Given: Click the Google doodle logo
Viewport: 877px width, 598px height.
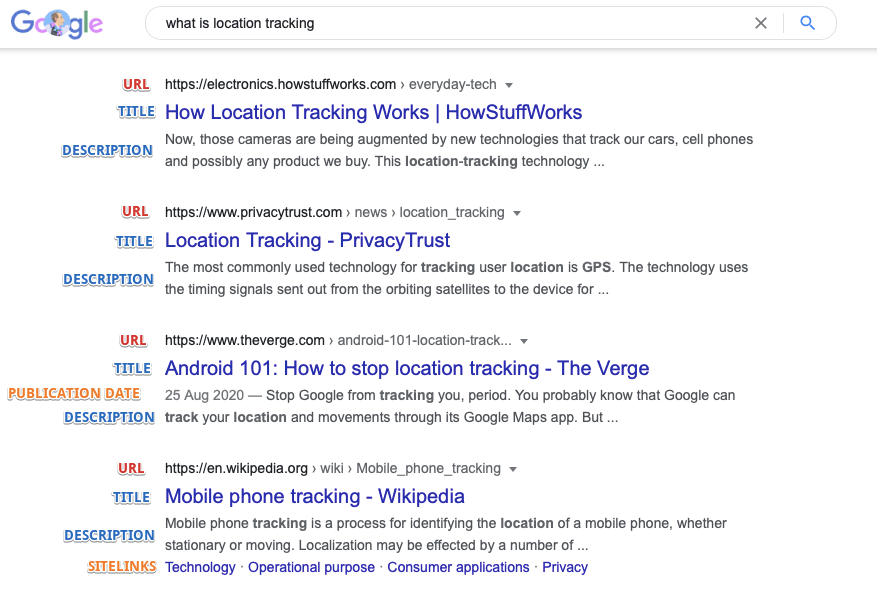Looking at the screenshot, I should click(57, 23).
